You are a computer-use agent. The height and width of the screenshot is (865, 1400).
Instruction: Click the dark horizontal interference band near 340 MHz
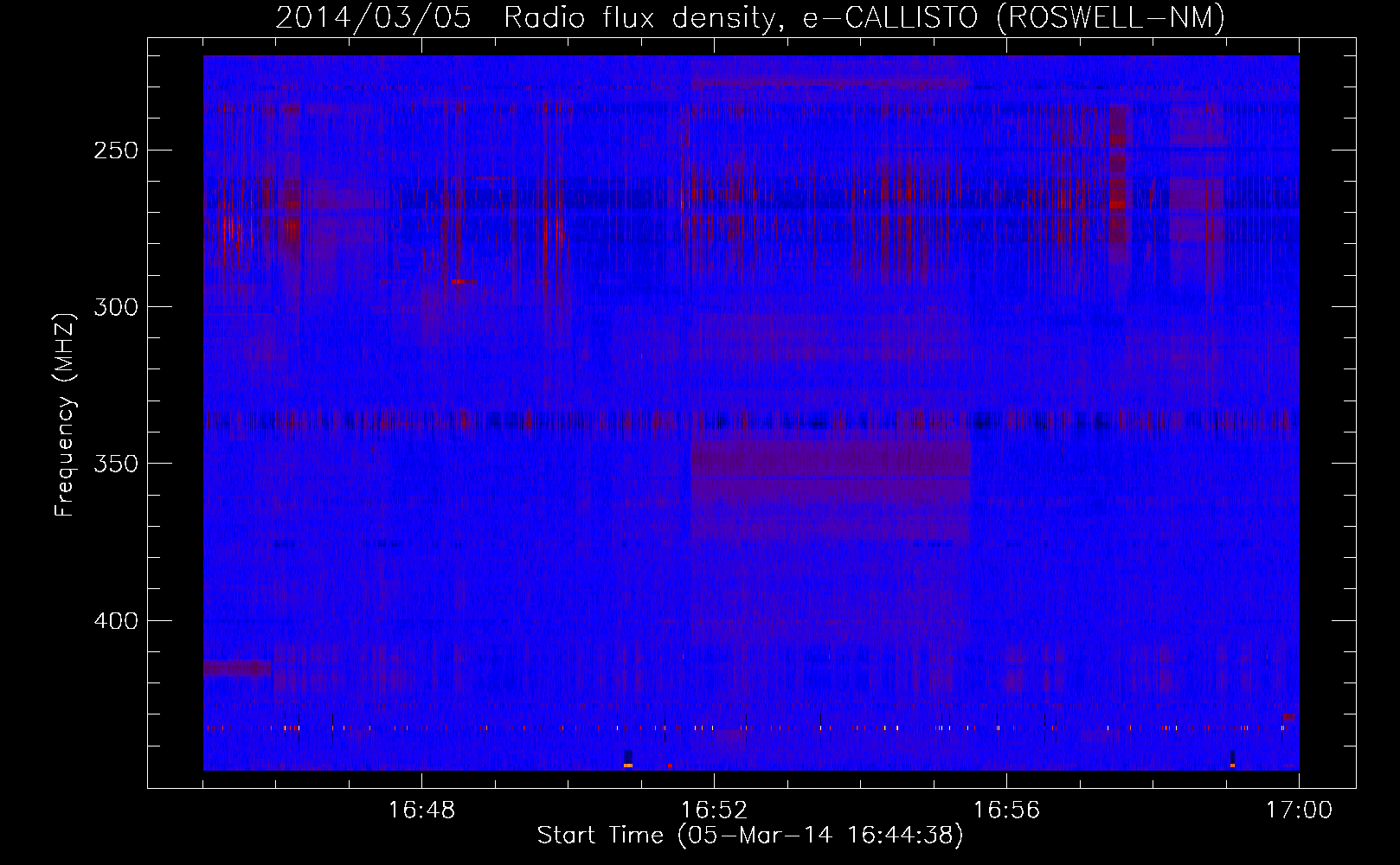pyautogui.click(x=751, y=421)
